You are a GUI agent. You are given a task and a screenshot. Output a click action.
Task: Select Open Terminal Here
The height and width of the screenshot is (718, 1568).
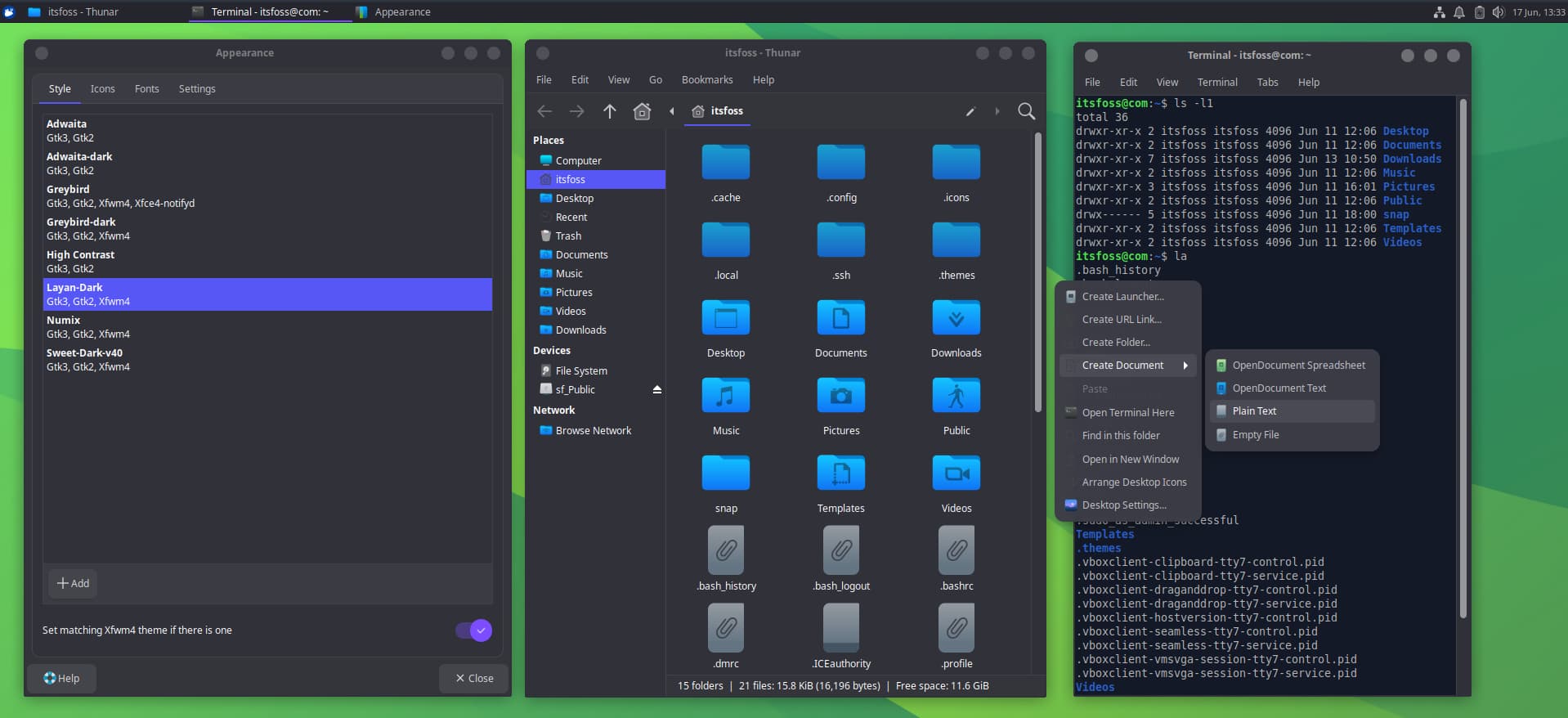[1128, 413]
